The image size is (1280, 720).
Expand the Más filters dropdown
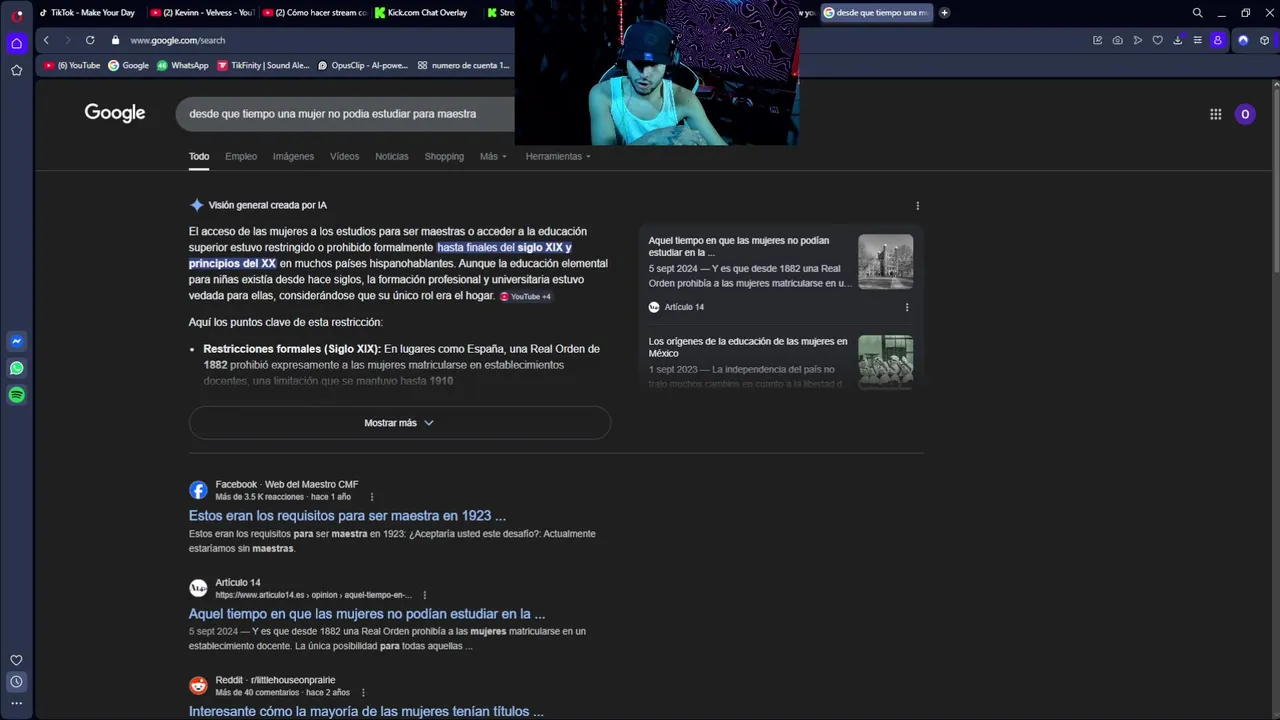coord(493,156)
